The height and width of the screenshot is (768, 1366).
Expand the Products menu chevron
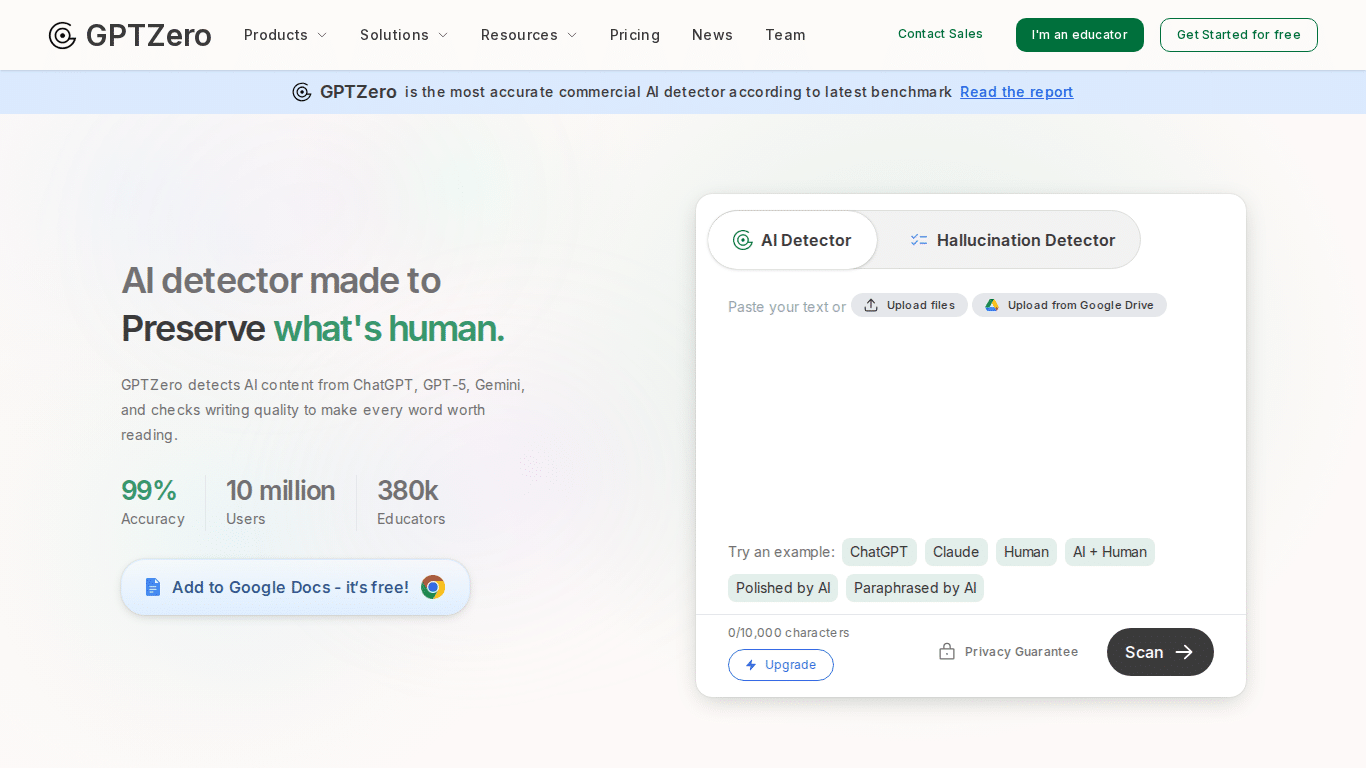(322, 35)
